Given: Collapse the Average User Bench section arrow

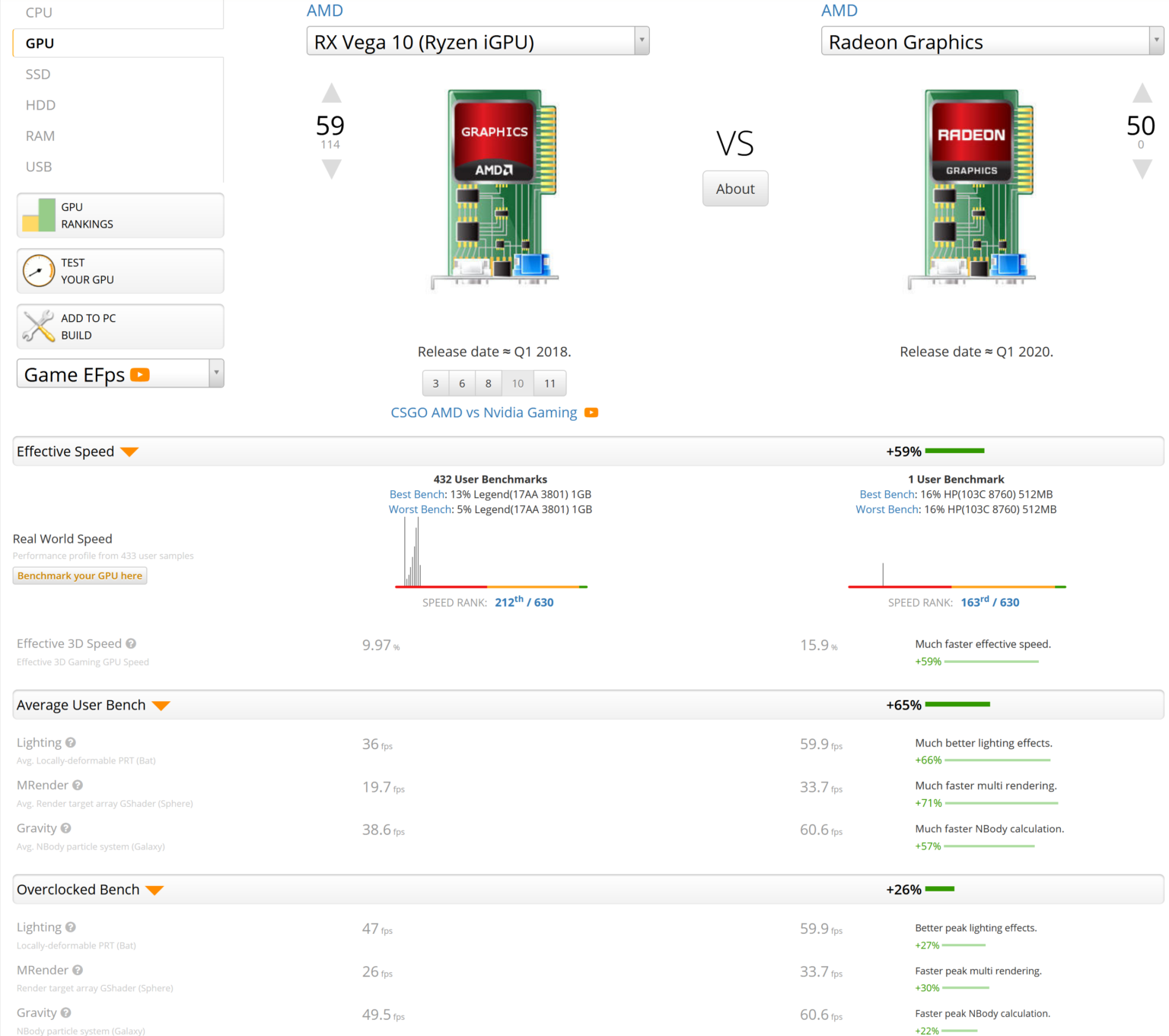Looking at the screenshot, I should tap(161, 706).
